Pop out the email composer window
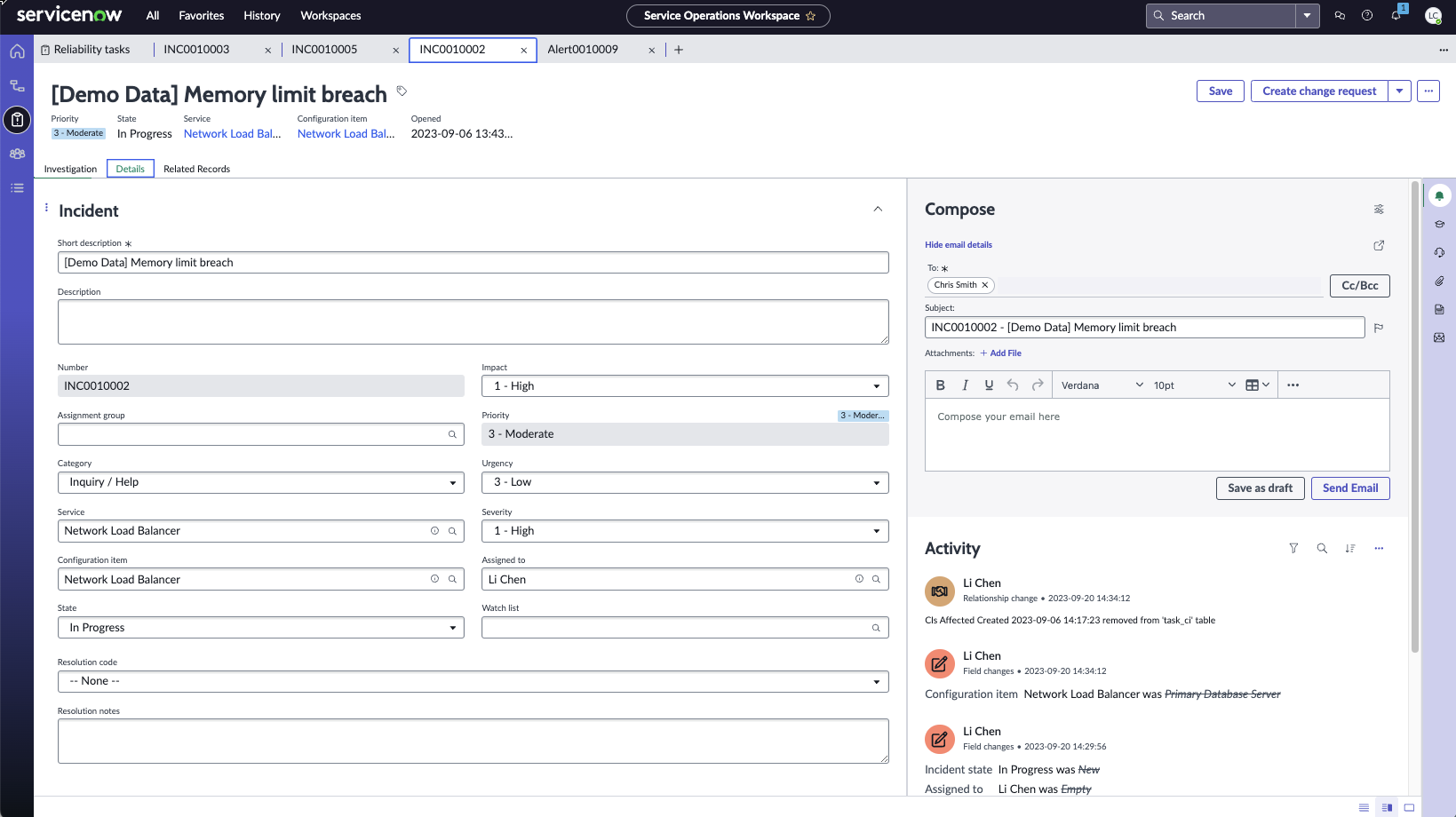The image size is (1456, 817). coord(1379,245)
